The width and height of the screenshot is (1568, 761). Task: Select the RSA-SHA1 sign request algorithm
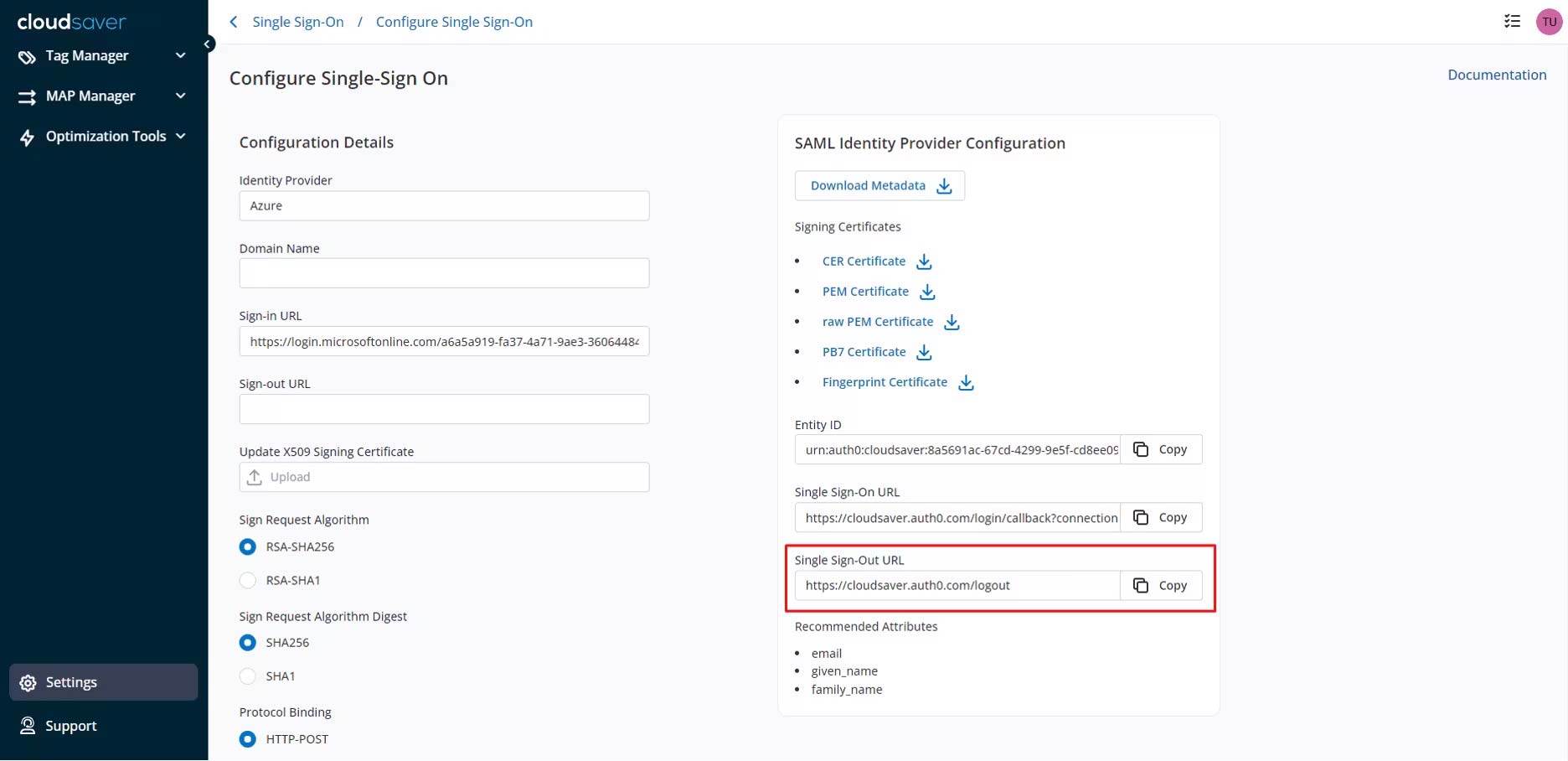point(248,580)
